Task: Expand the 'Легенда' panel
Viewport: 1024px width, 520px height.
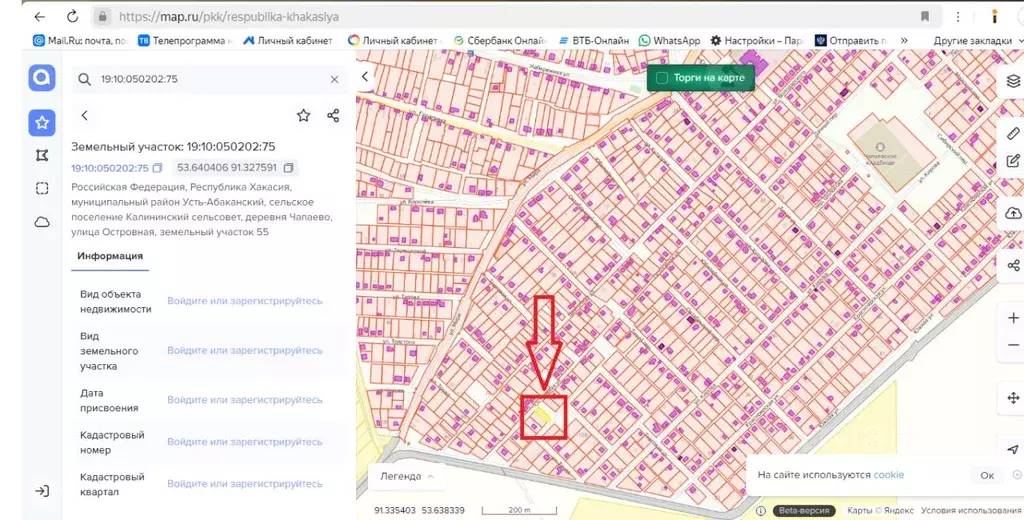Action: (405, 476)
